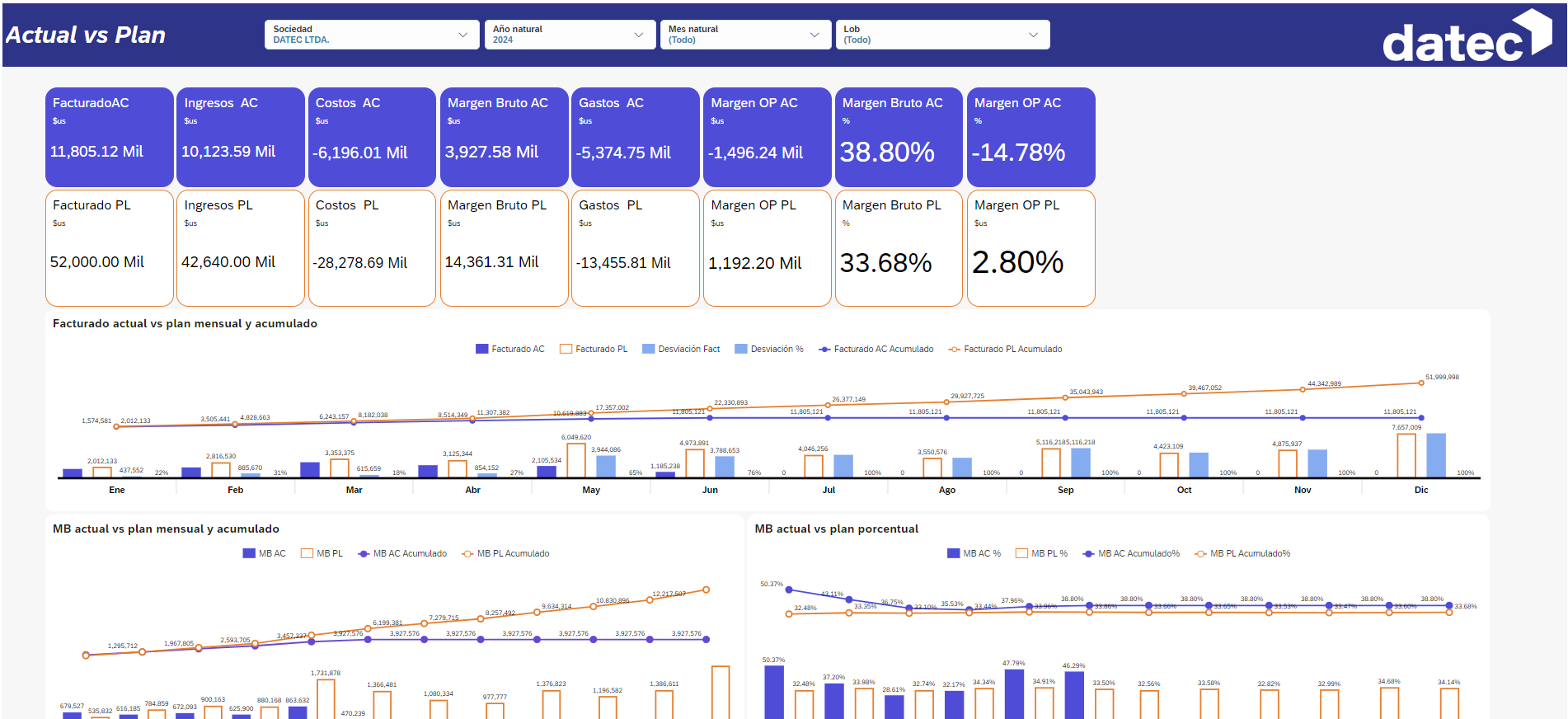Select the Margen OP AC -14.78% card
This screenshot has width=1568, height=719.
(x=1030, y=137)
